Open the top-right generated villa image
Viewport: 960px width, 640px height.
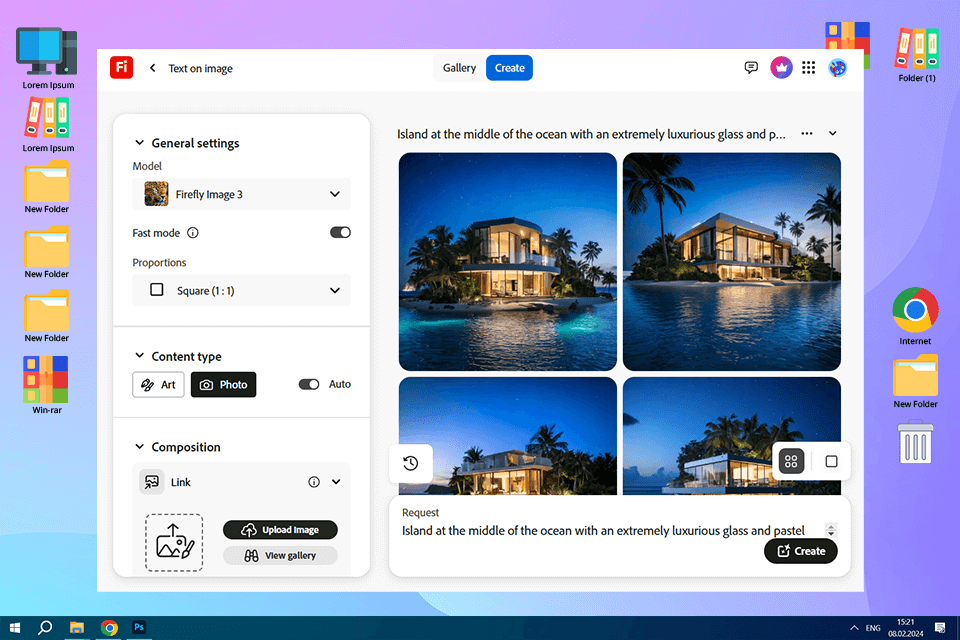pos(732,262)
